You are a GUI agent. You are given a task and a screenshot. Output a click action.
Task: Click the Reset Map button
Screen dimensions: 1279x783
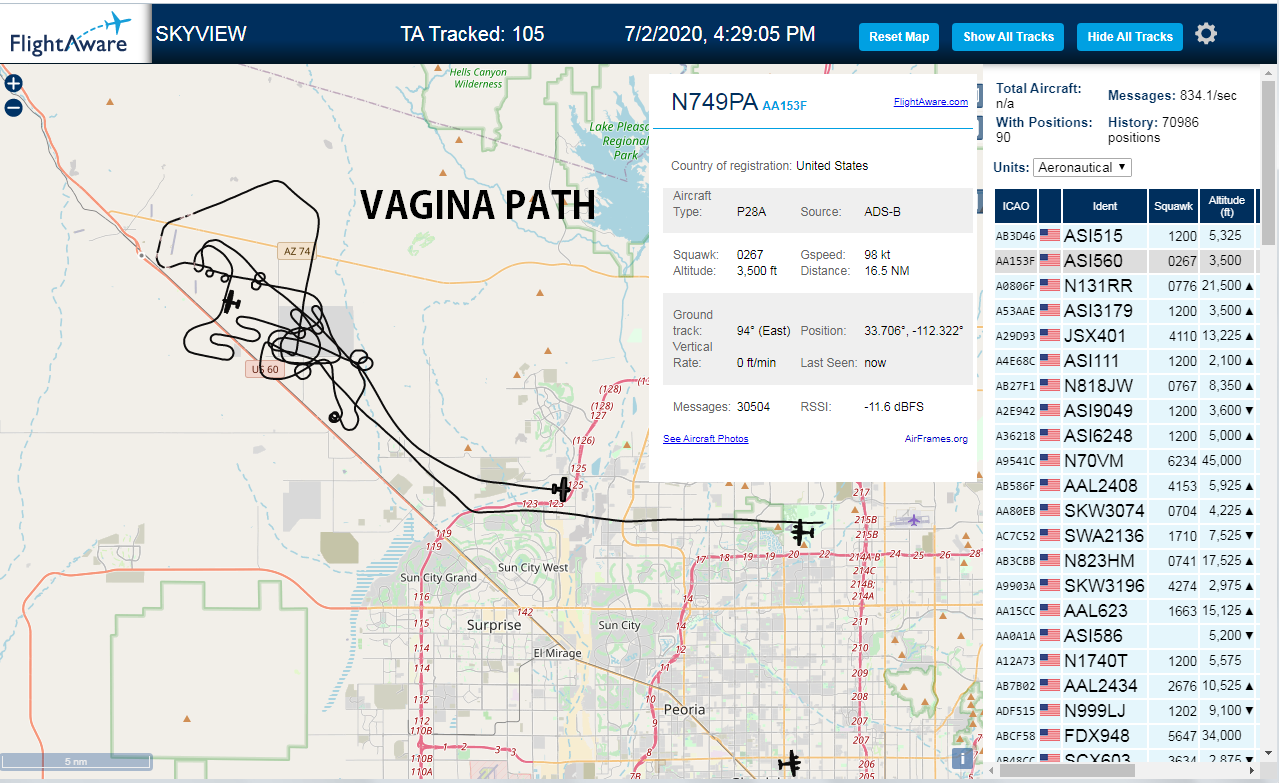click(899, 37)
